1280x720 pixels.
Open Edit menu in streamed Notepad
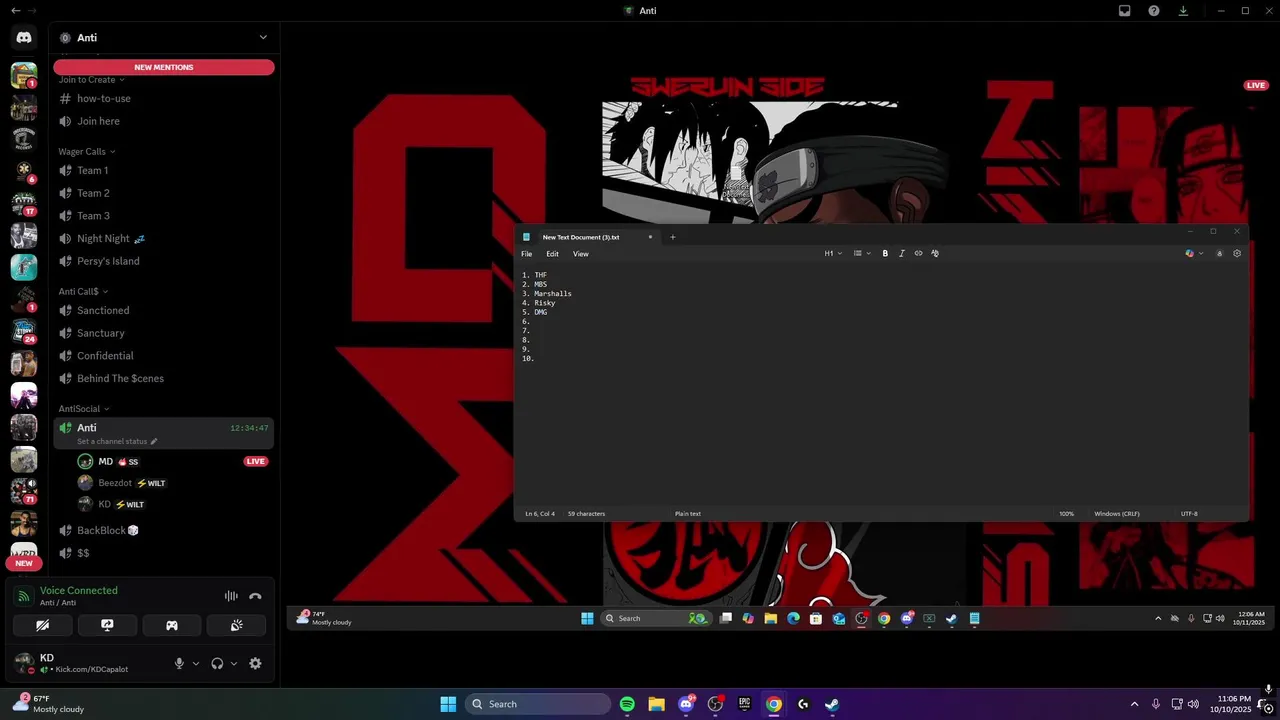552,254
